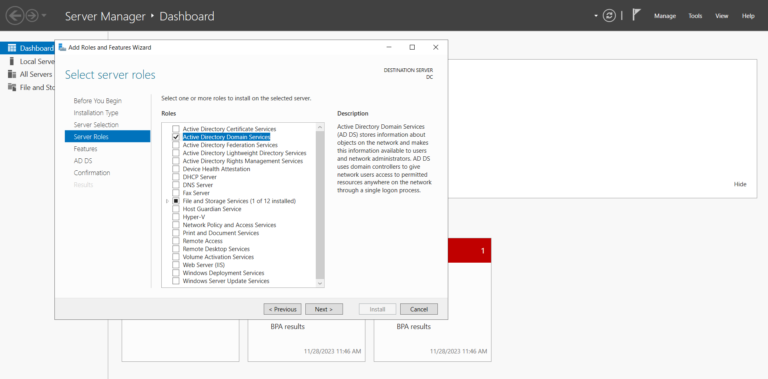Screen dimensions: 768x379
Task: Click the Server Manager back arrow
Action: 14,16
